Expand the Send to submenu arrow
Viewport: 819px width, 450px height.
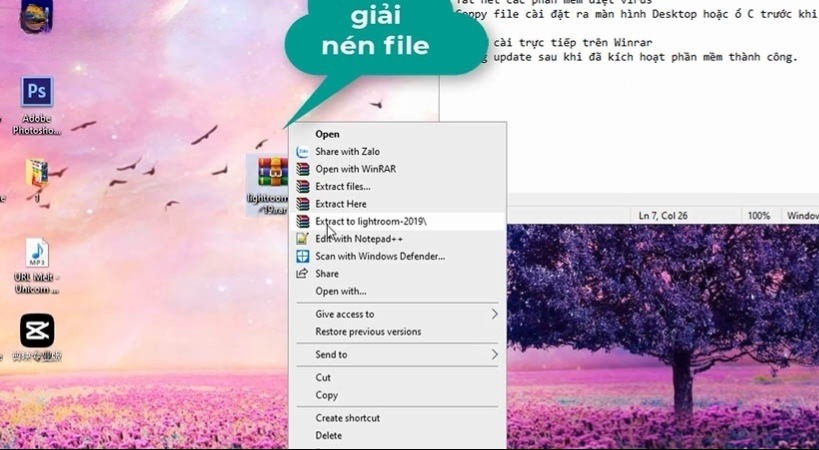494,354
